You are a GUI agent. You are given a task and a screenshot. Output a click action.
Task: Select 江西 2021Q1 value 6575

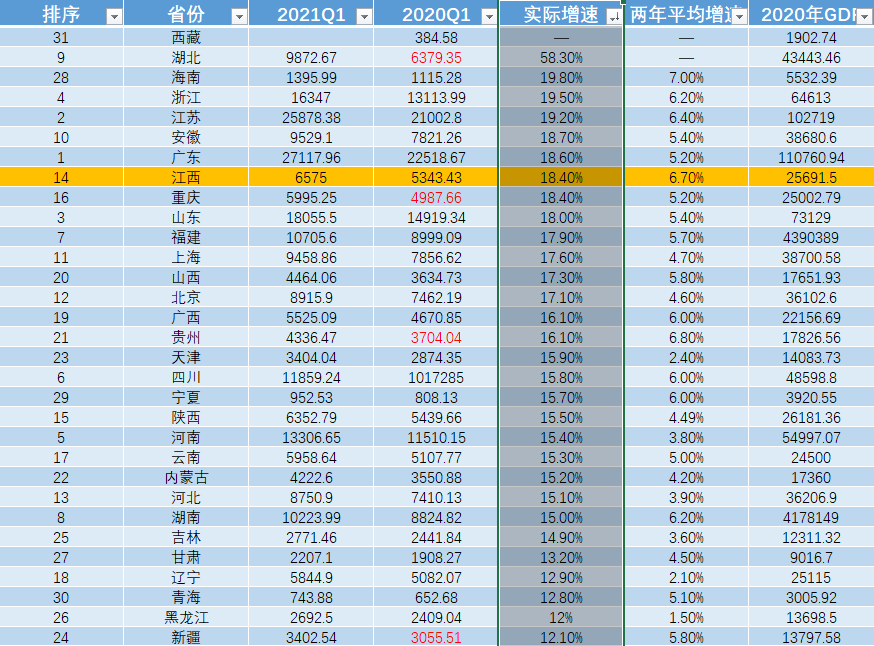311,177
